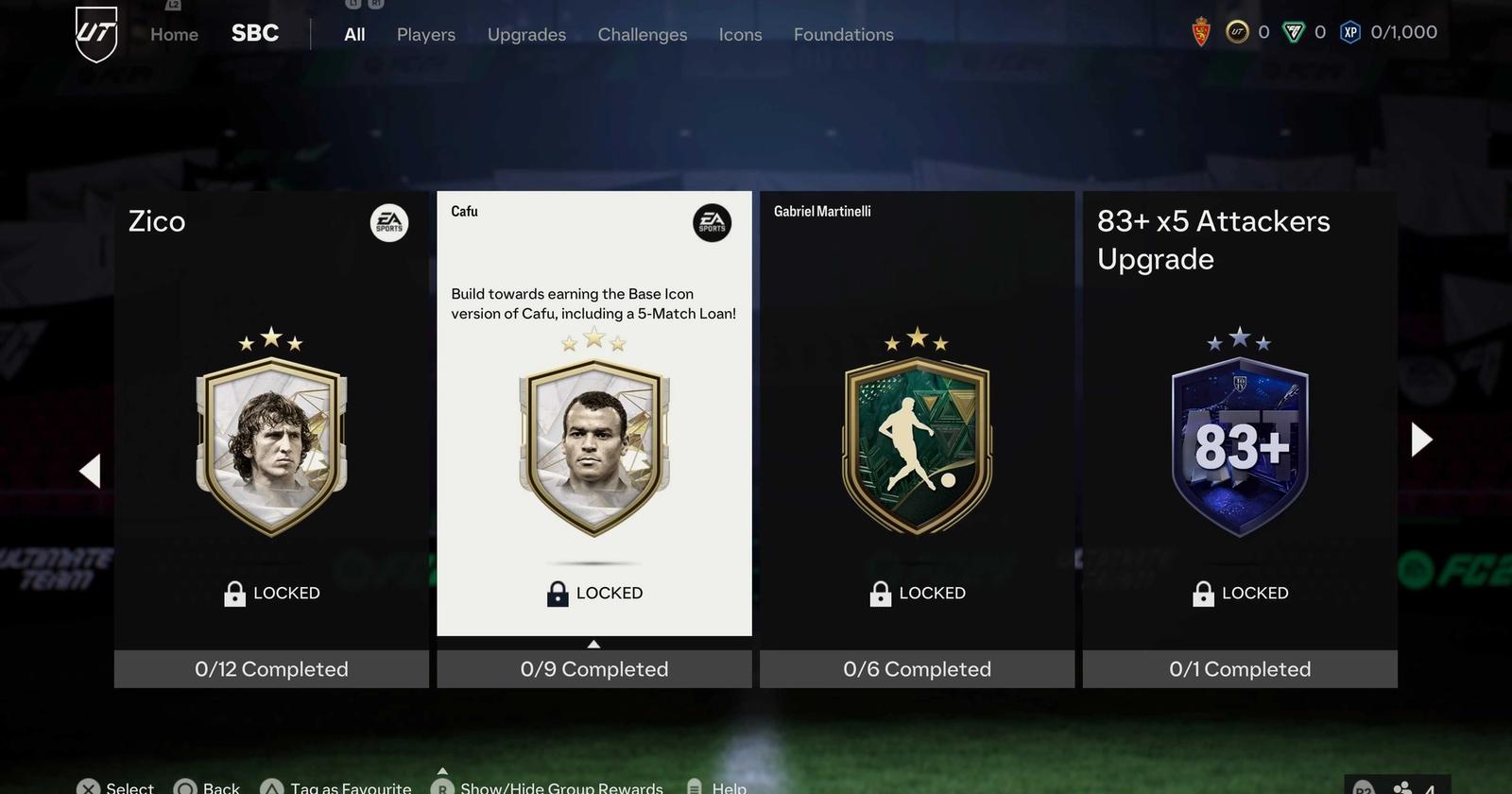Select the UT coins icon in header

(1237, 32)
